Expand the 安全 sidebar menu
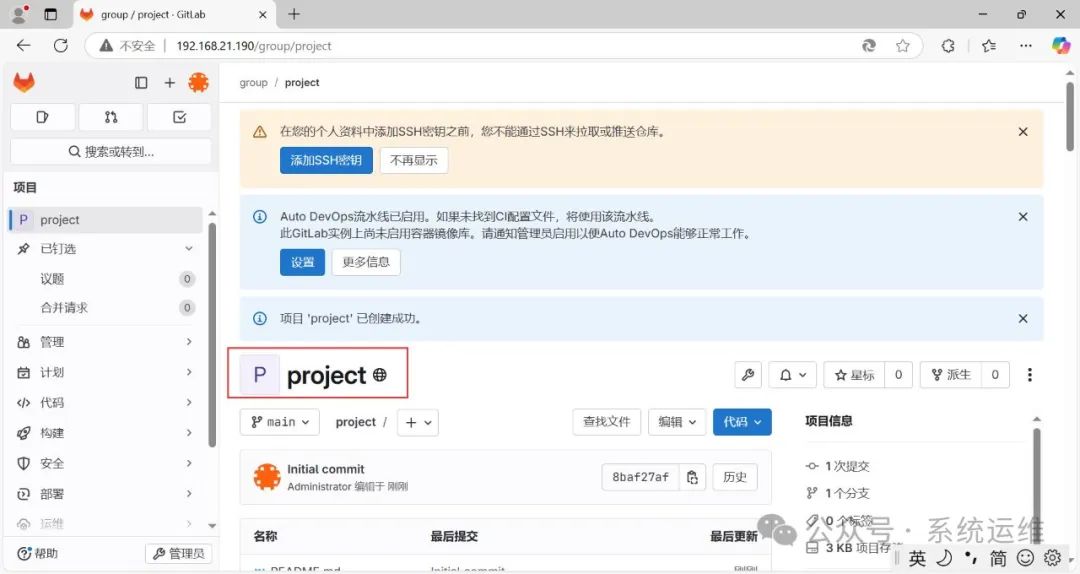The width and height of the screenshot is (1080, 574). tap(106, 463)
